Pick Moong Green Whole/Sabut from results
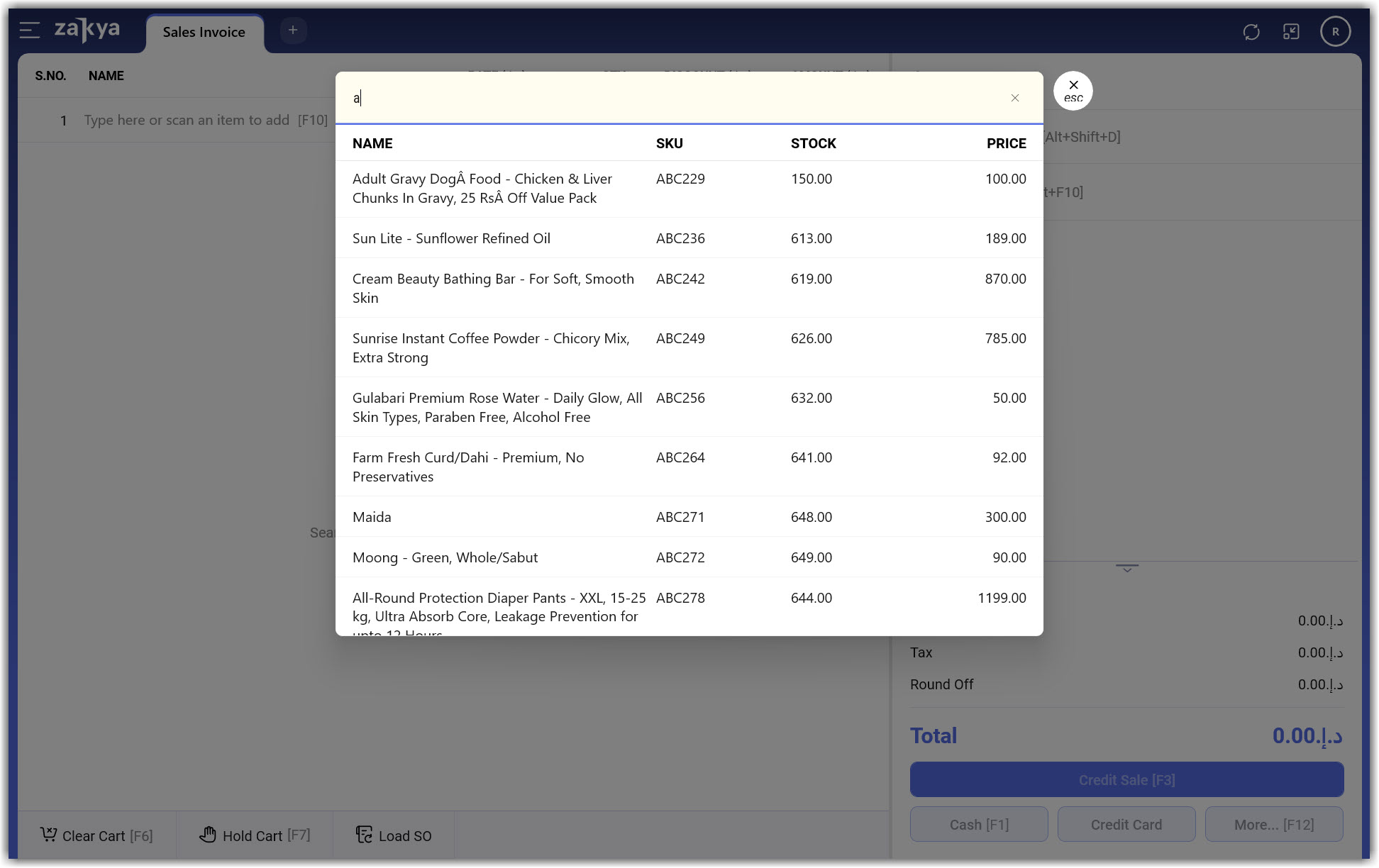Image resolution: width=1379 pixels, height=868 pixels. tap(445, 557)
